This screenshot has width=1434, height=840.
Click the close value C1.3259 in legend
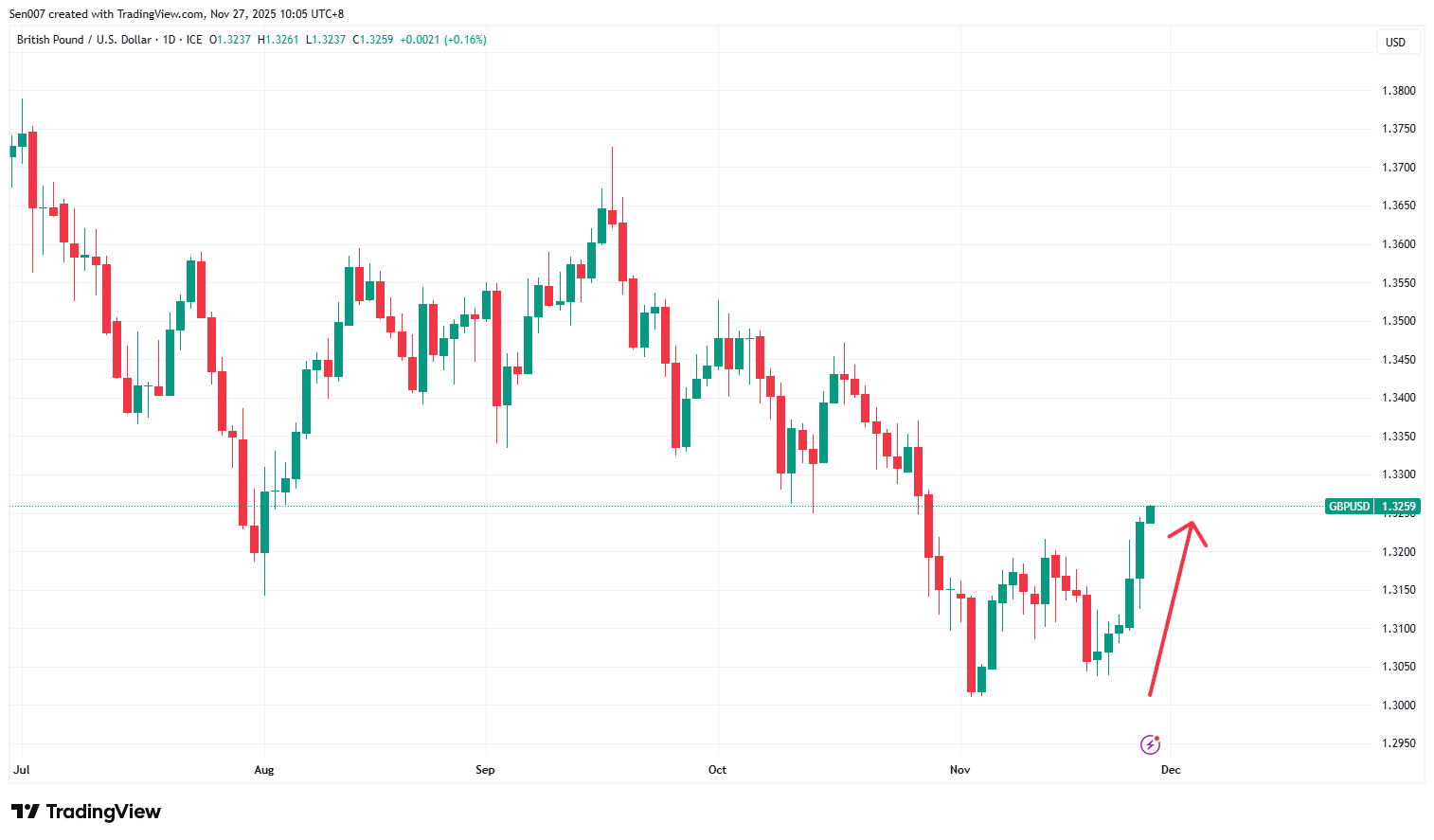click(x=373, y=40)
